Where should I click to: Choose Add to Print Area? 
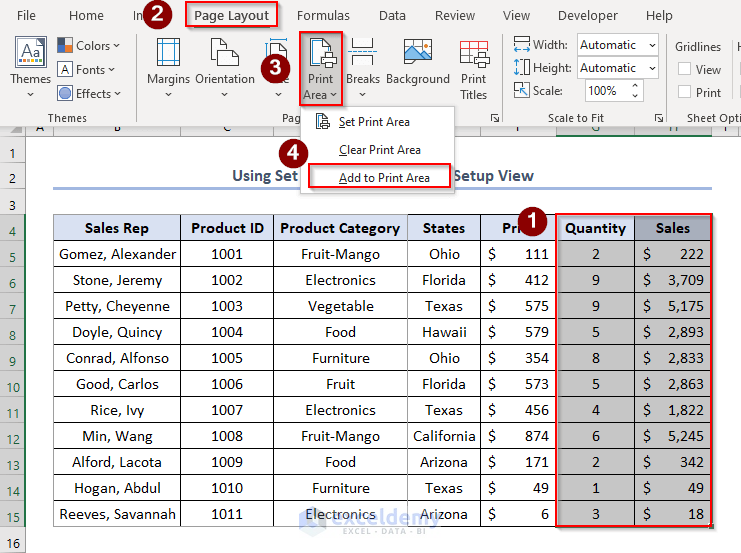click(x=379, y=177)
